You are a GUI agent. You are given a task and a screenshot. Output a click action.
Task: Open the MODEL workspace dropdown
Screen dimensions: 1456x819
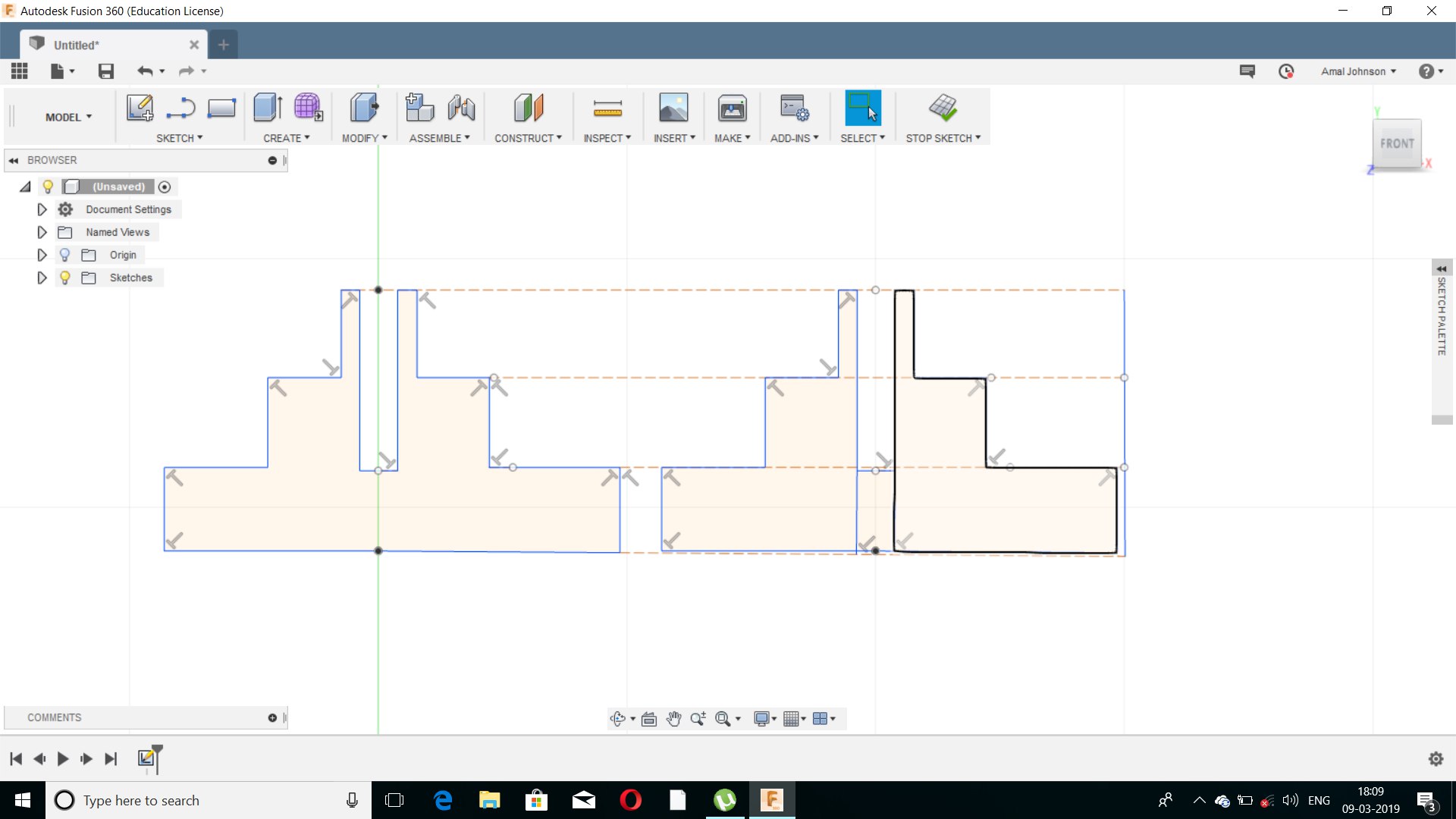[68, 117]
